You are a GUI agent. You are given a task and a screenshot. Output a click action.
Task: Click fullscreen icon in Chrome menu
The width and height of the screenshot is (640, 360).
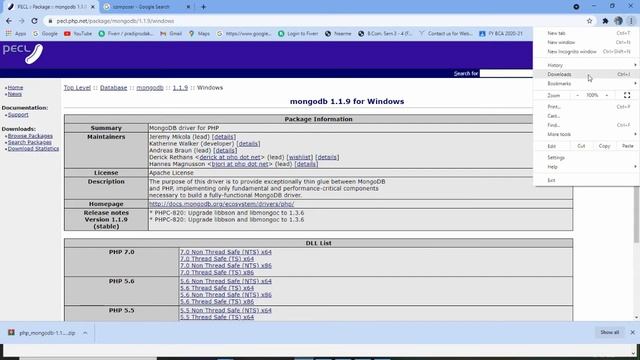(627, 95)
